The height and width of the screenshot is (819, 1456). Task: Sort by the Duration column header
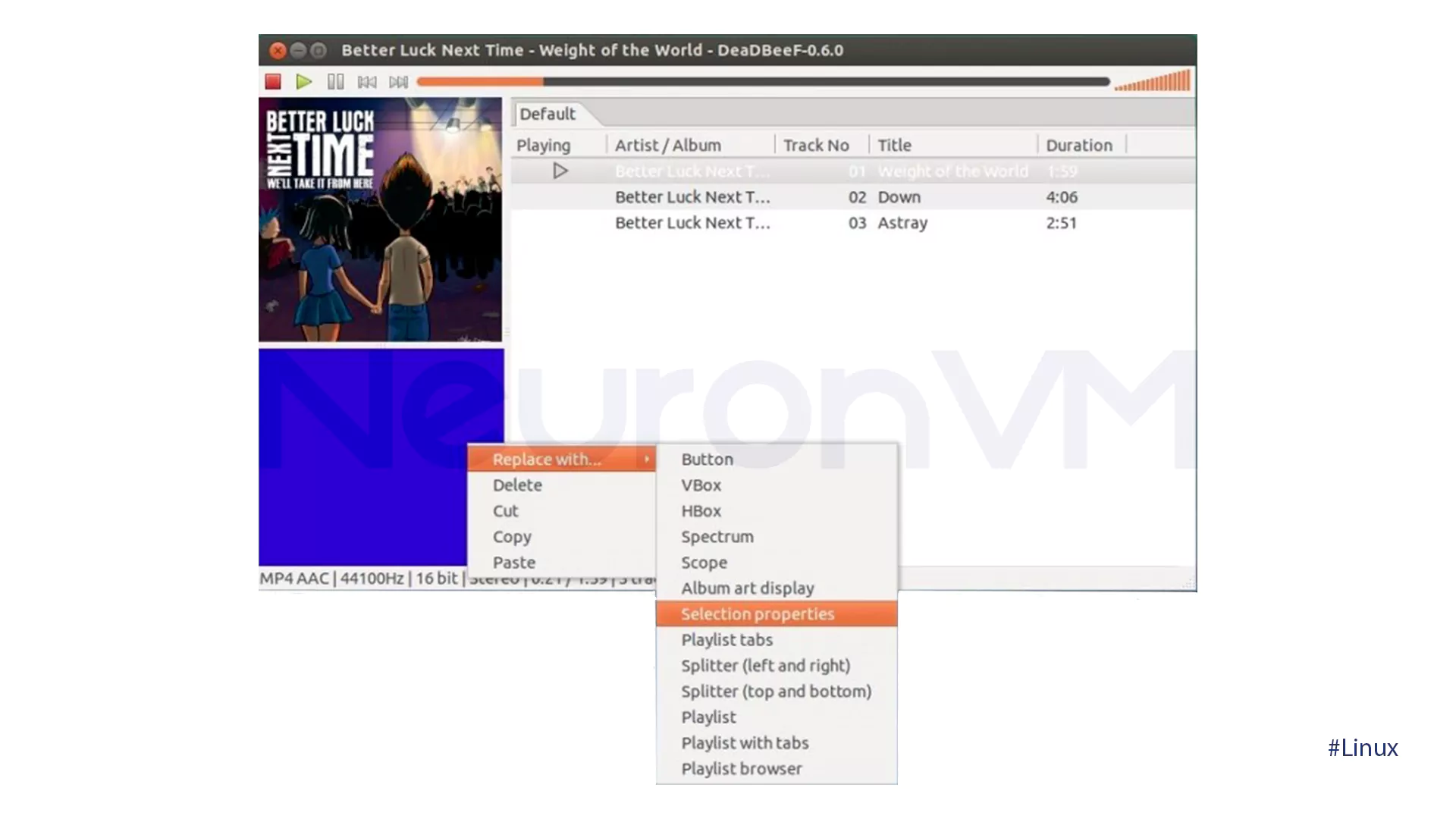pos(1081,145)
